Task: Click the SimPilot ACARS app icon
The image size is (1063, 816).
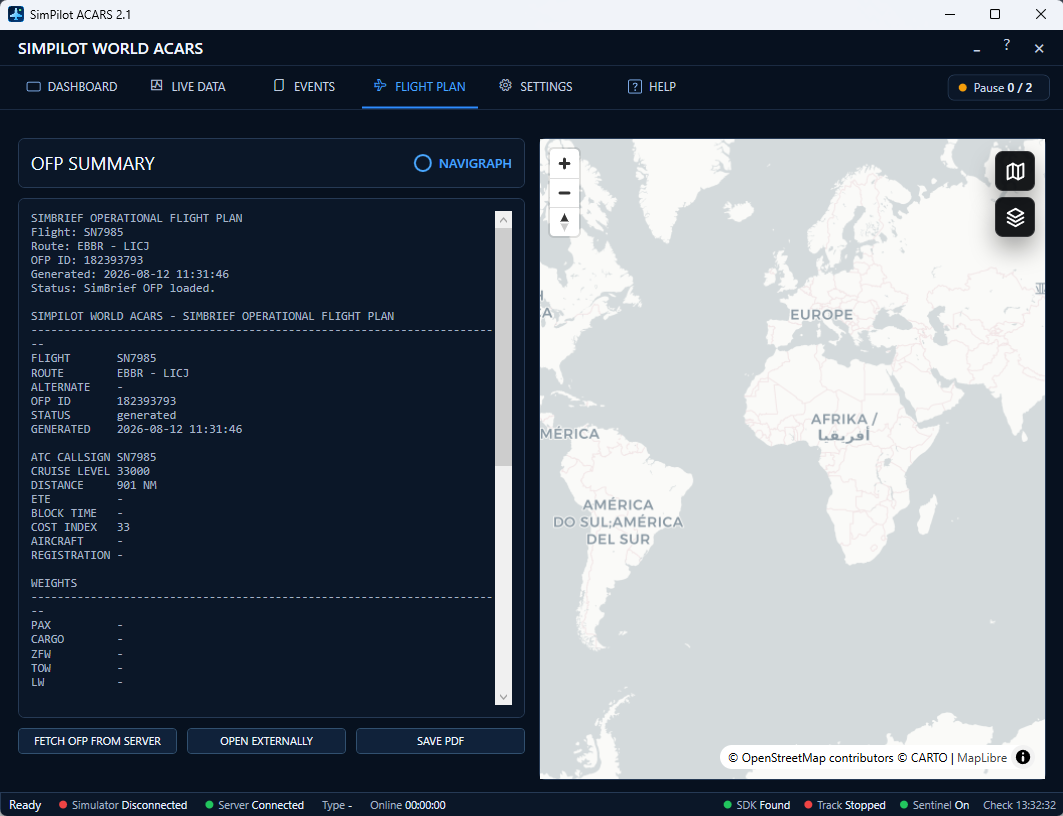Action: click(x=16, y=14)
